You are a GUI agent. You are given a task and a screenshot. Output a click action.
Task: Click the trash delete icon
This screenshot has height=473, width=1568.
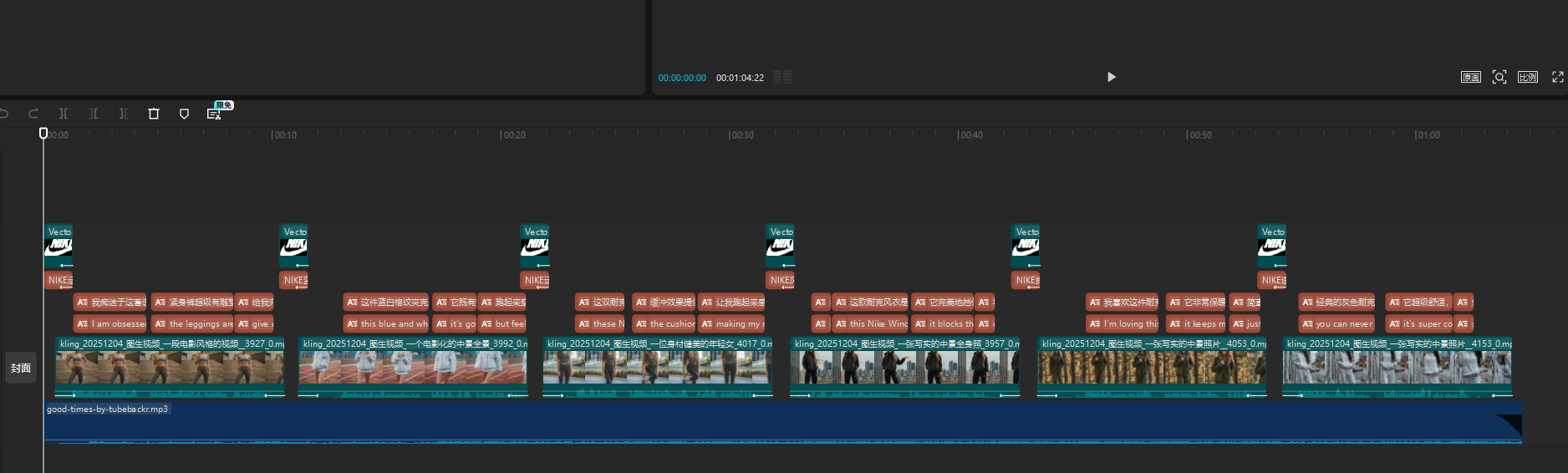pos(154,114)
